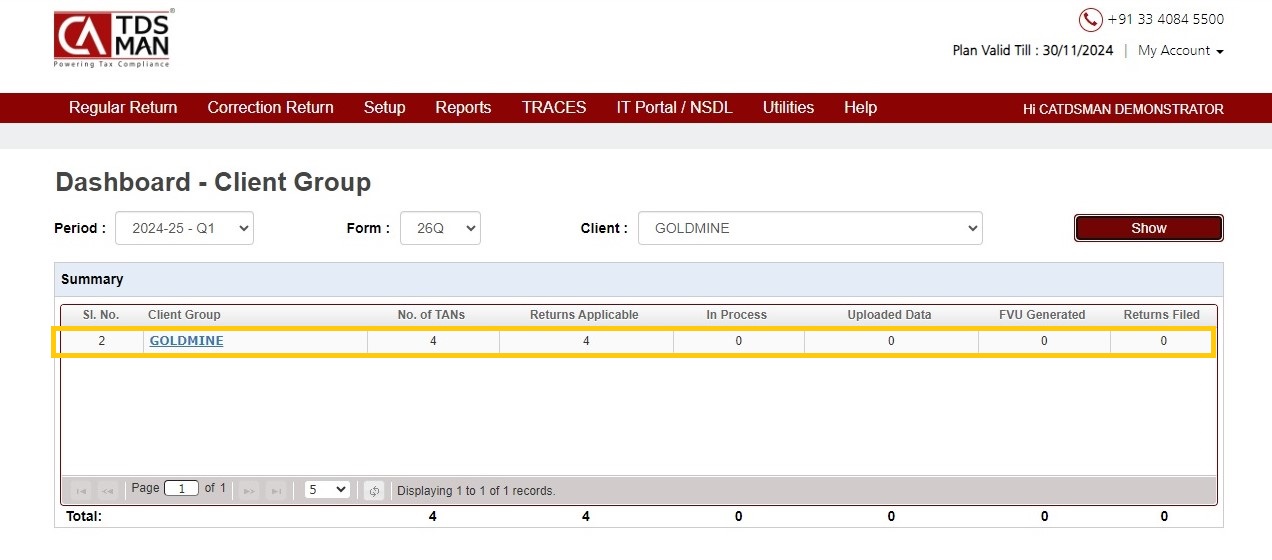Click the Returns Filed column header
Screen dimensions: 1272x560
click(1161, 314)
